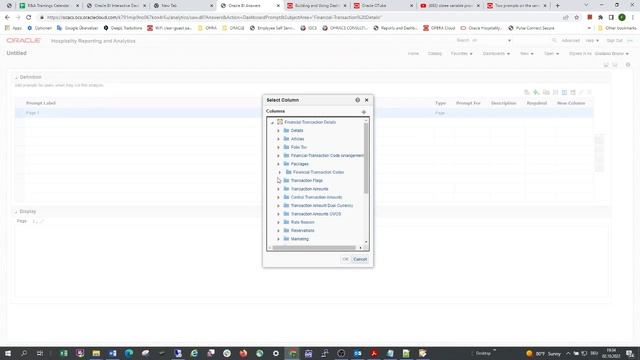Click the search magnifier icon

pos(554,40)
